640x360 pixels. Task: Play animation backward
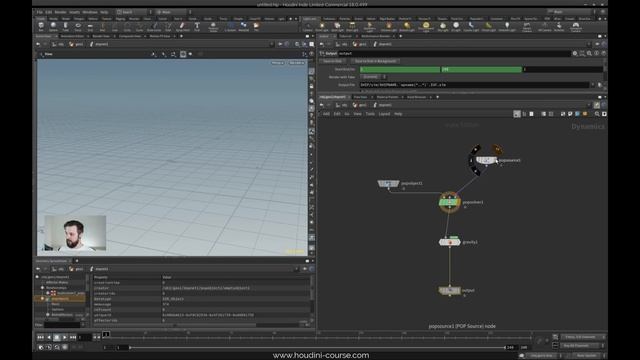pos(49,337)
